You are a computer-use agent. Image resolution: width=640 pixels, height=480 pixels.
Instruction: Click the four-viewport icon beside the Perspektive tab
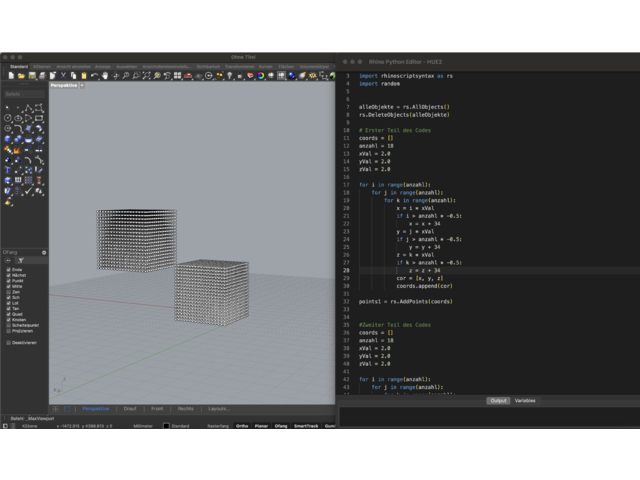click(56, 409)
